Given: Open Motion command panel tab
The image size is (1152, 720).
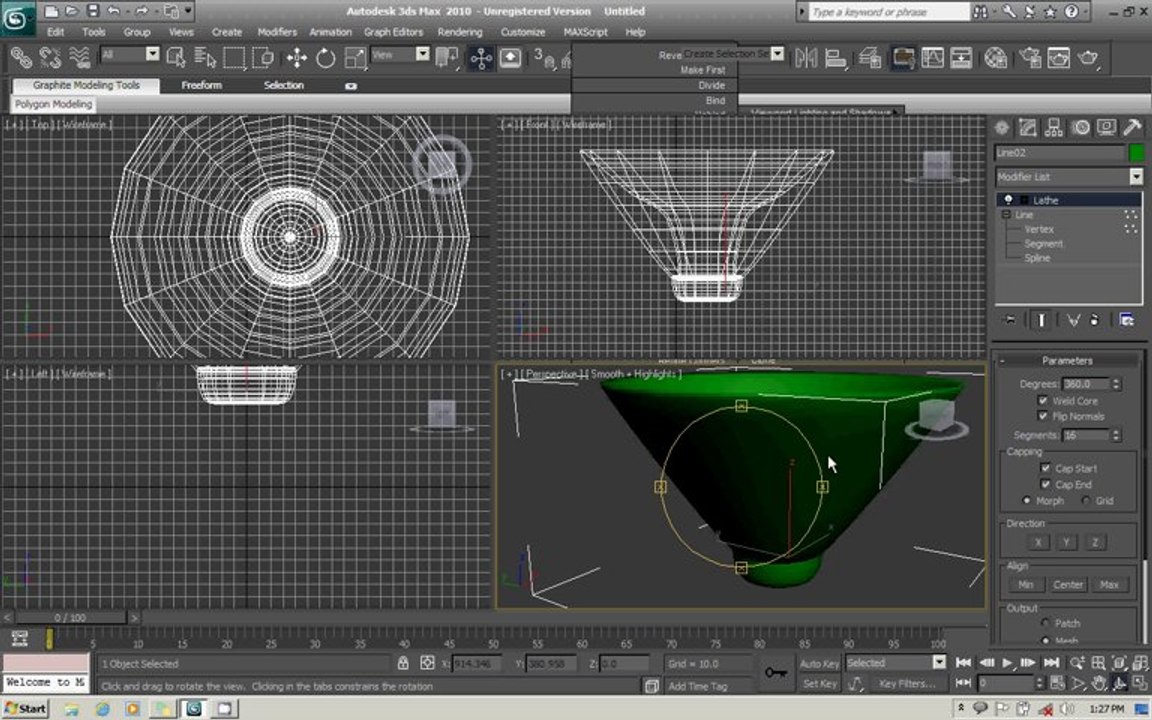Looking at the screenshot, I should (x=1080, y=128).
